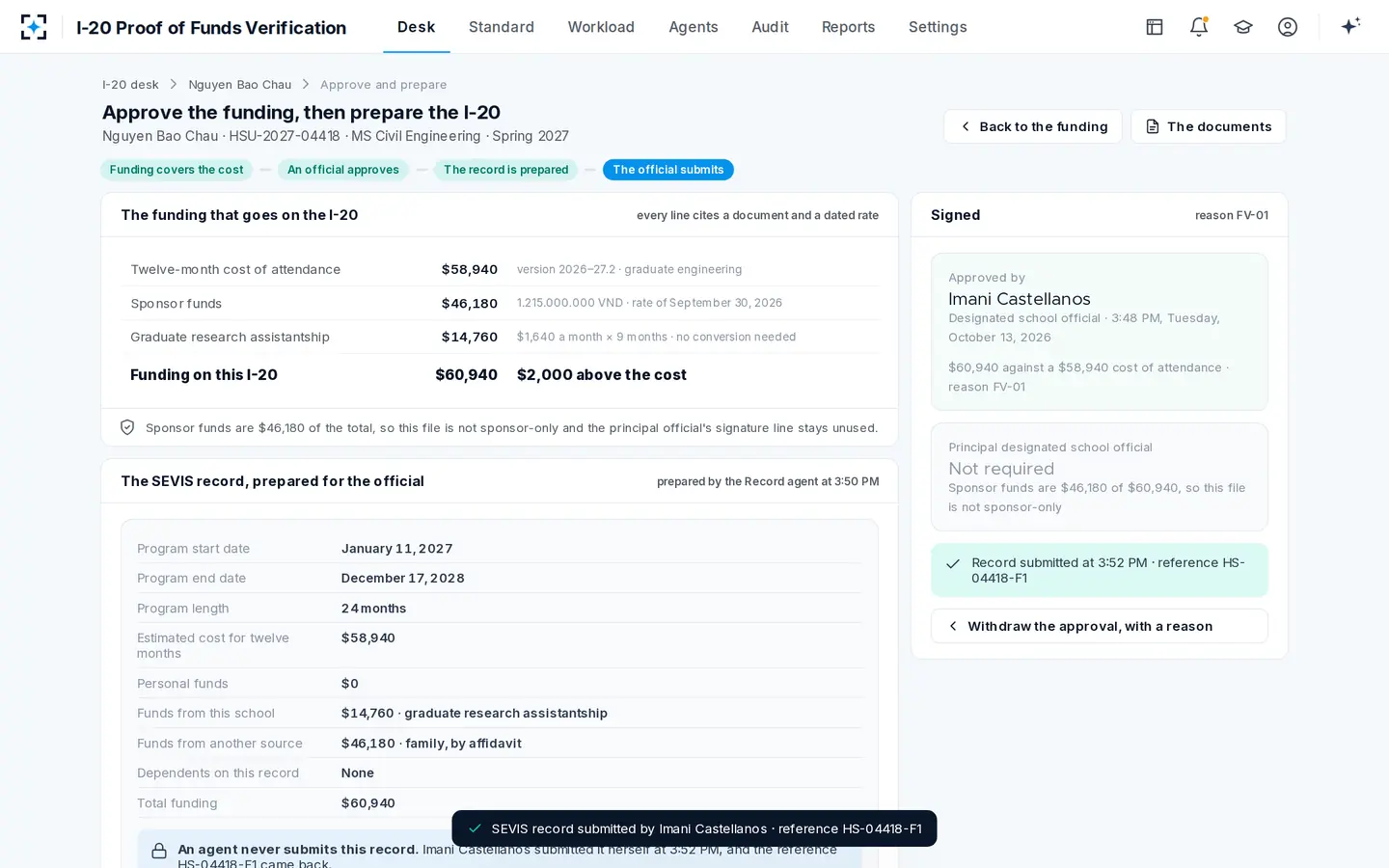Click the app logo icon

coord(34,27)
